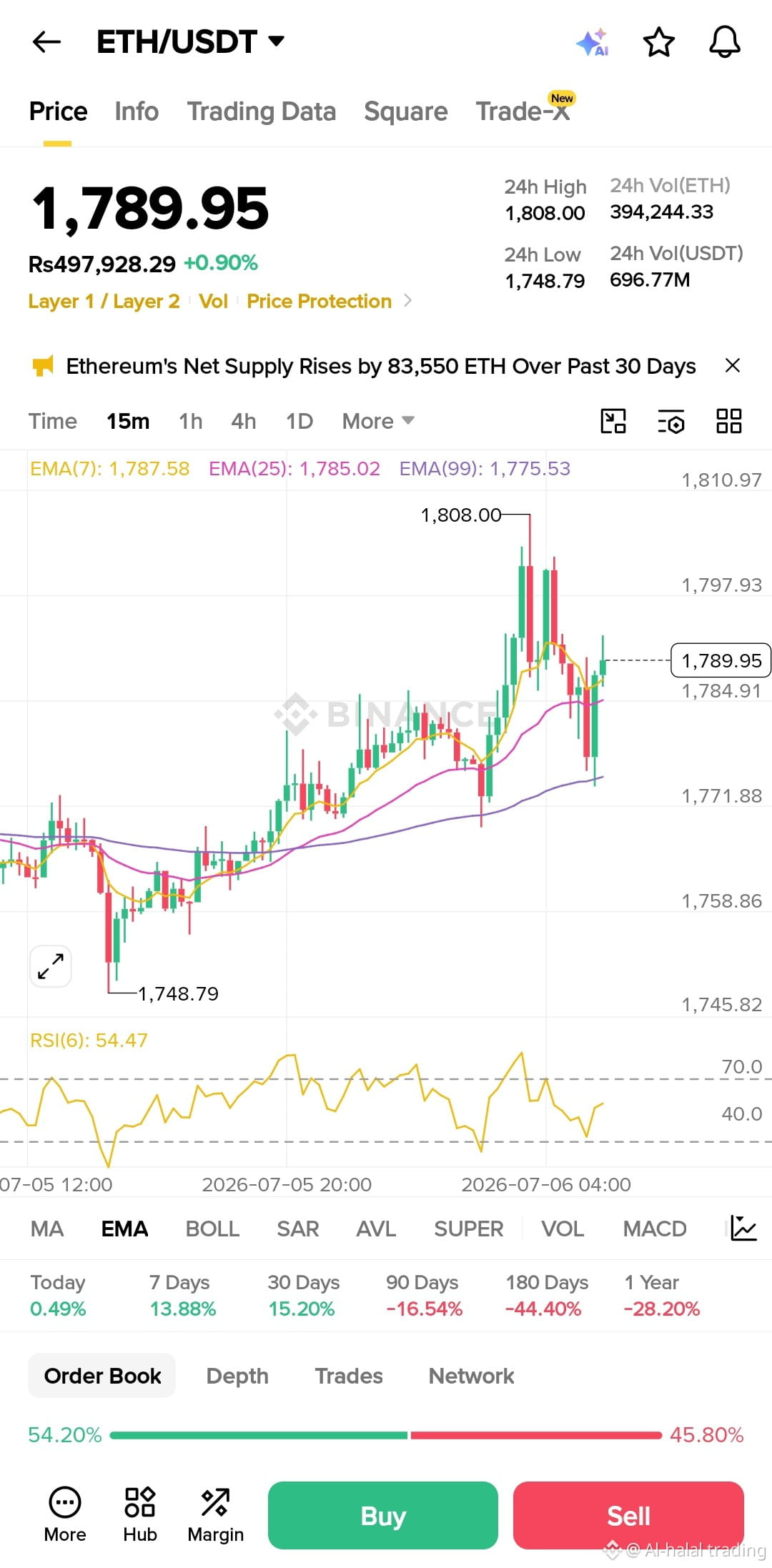Tap the EMA(7) legend value
Image resolution: width=772 pixels, height=1568 pixels.
110,469
